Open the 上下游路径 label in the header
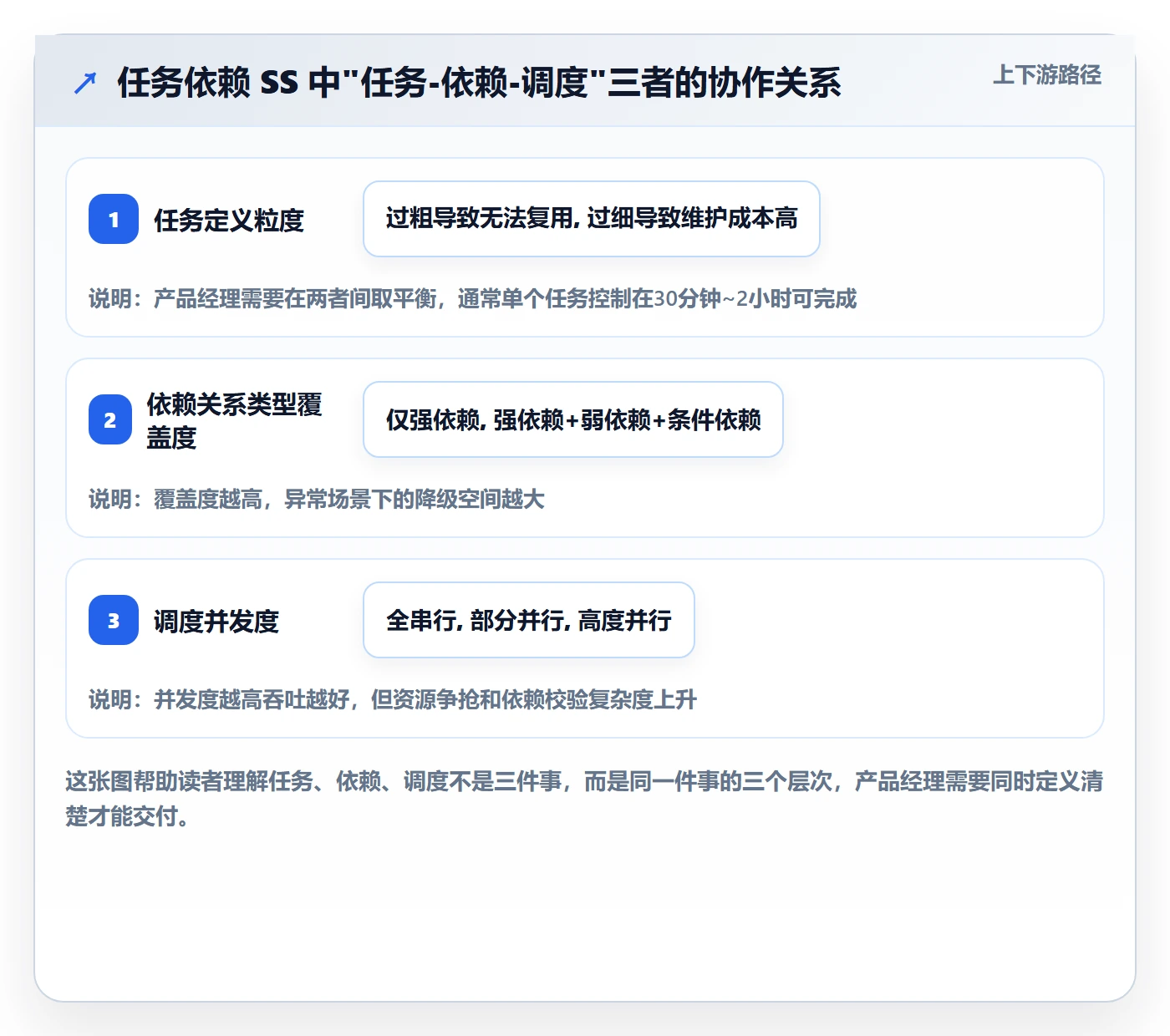 (x=1046, y=75)
